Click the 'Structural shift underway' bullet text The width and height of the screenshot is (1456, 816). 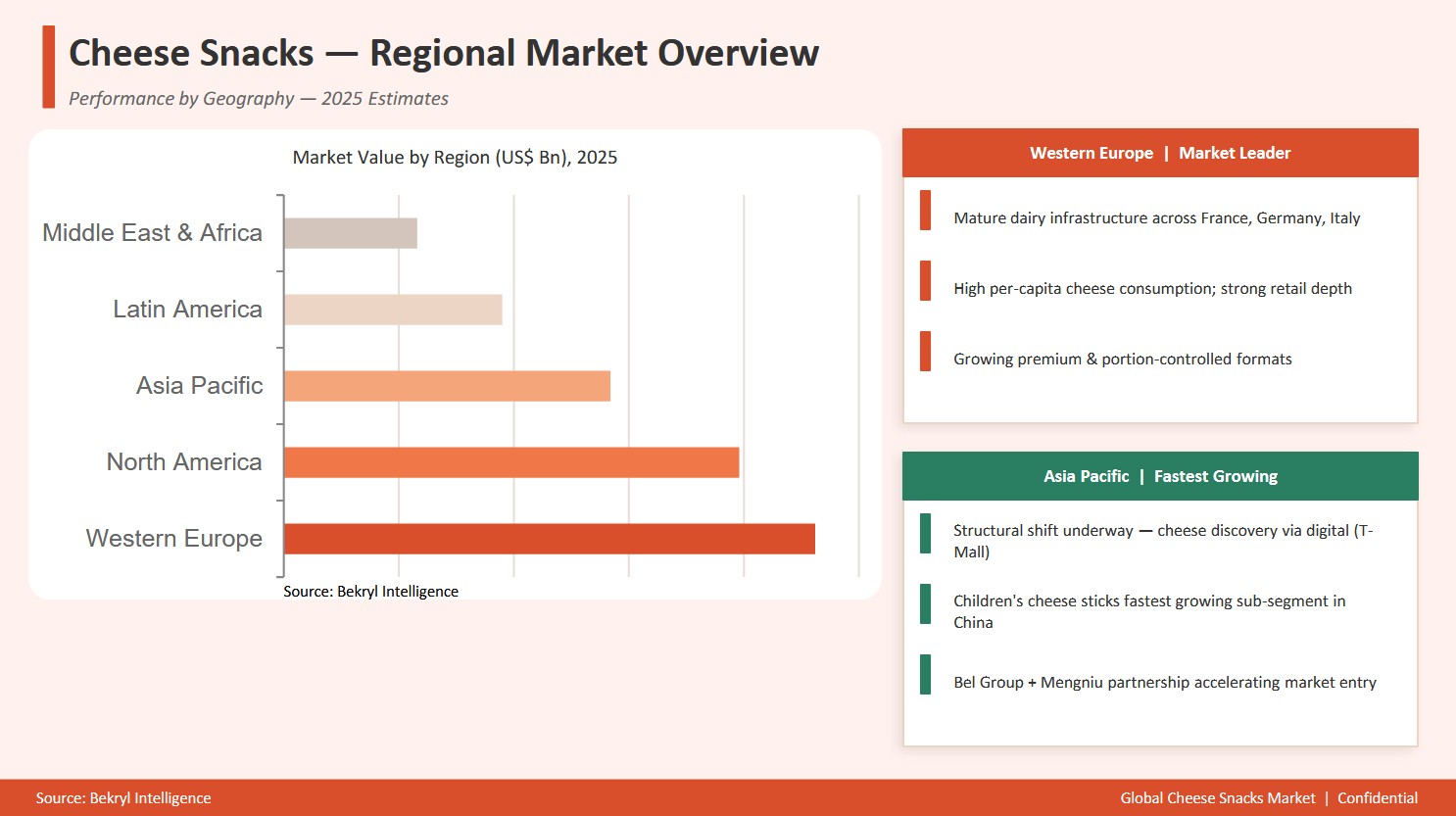pos(1163,541)
